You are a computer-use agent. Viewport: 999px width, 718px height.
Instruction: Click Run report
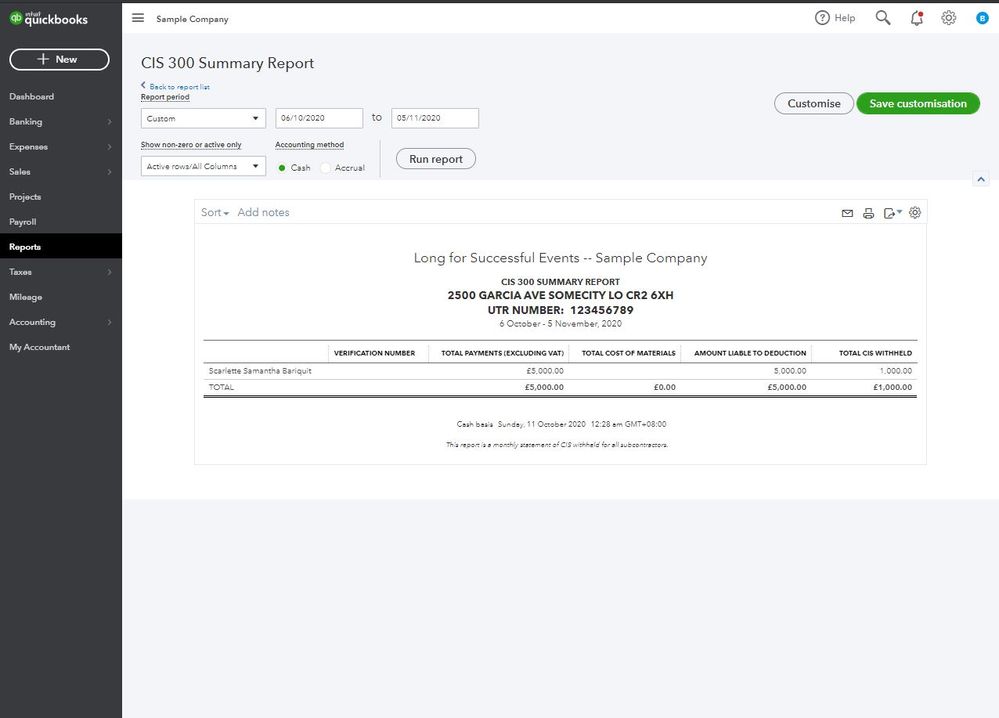pyautogui.click(x=436, y=159)
